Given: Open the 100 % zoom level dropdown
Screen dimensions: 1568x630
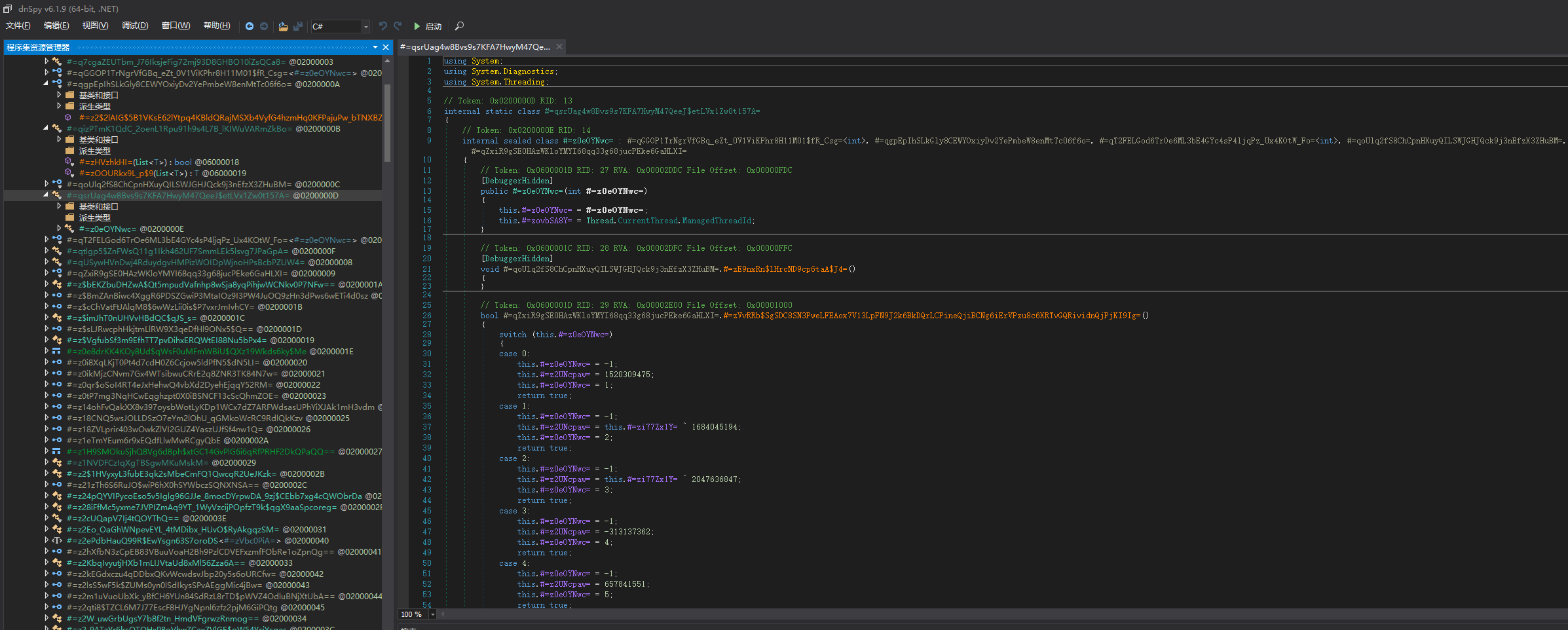Looking at the screenshot, I should click(432, 614).
